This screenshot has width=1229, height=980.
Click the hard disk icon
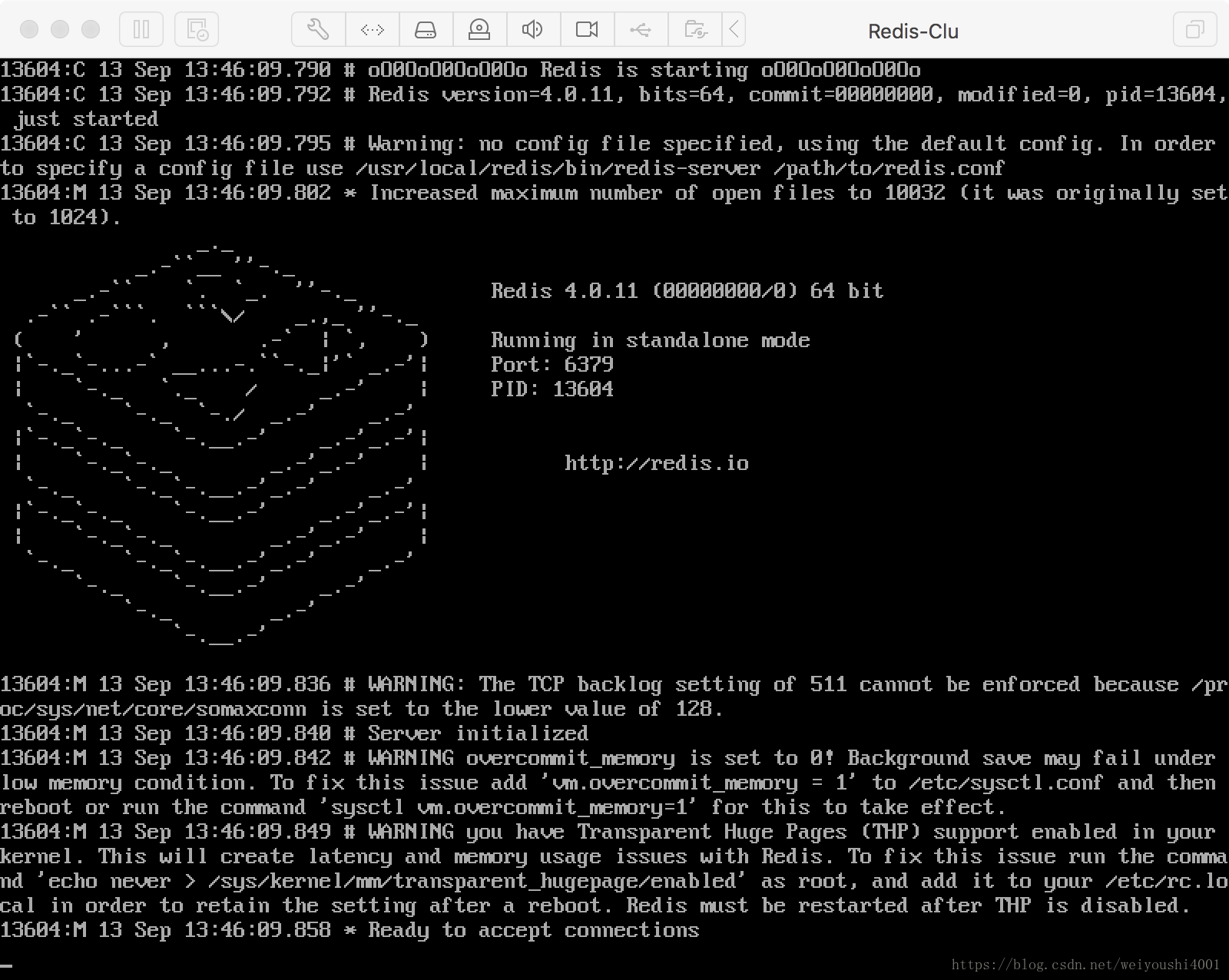[x=426, y=30]
